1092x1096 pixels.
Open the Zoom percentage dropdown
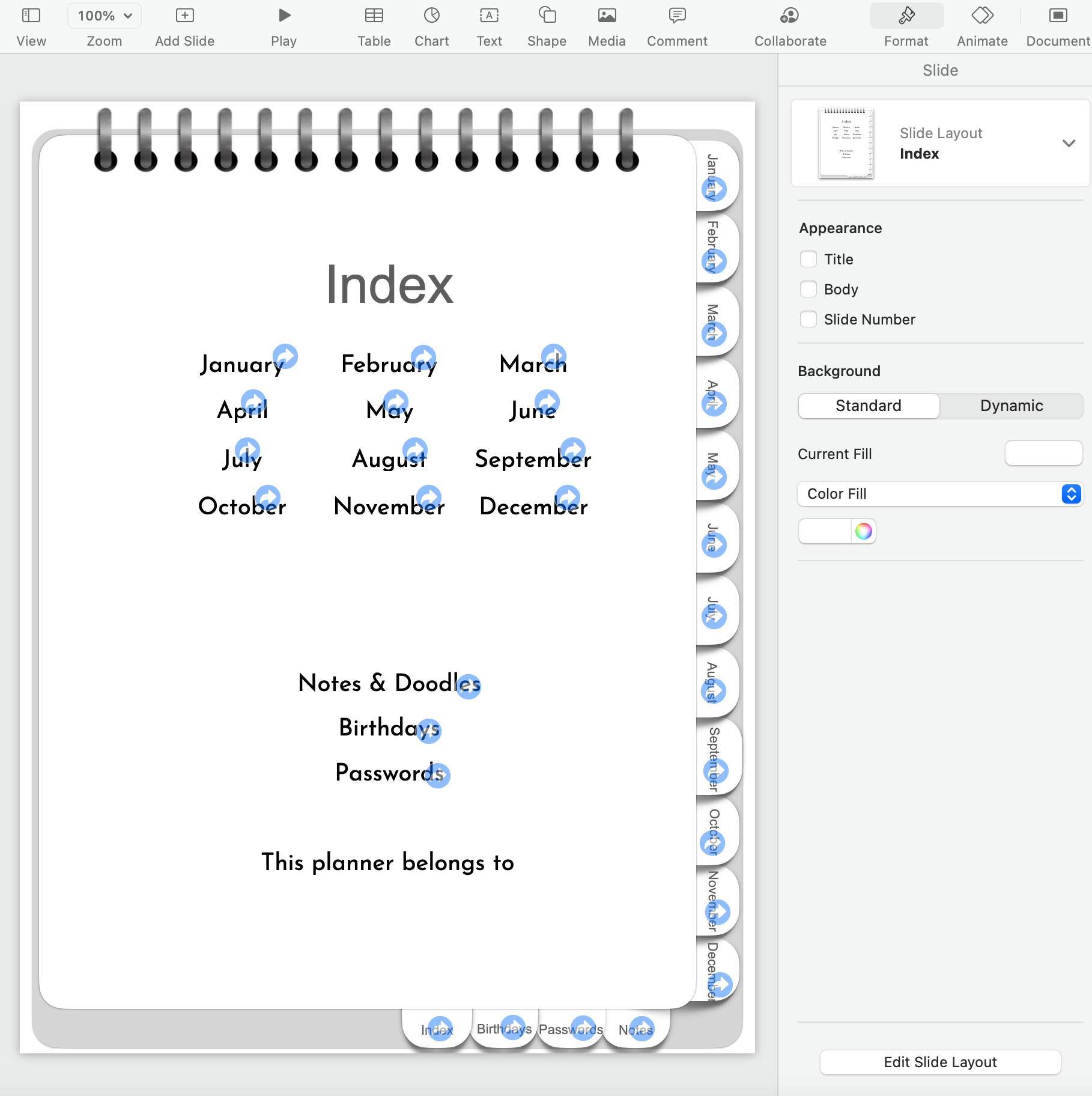(105, 16)
